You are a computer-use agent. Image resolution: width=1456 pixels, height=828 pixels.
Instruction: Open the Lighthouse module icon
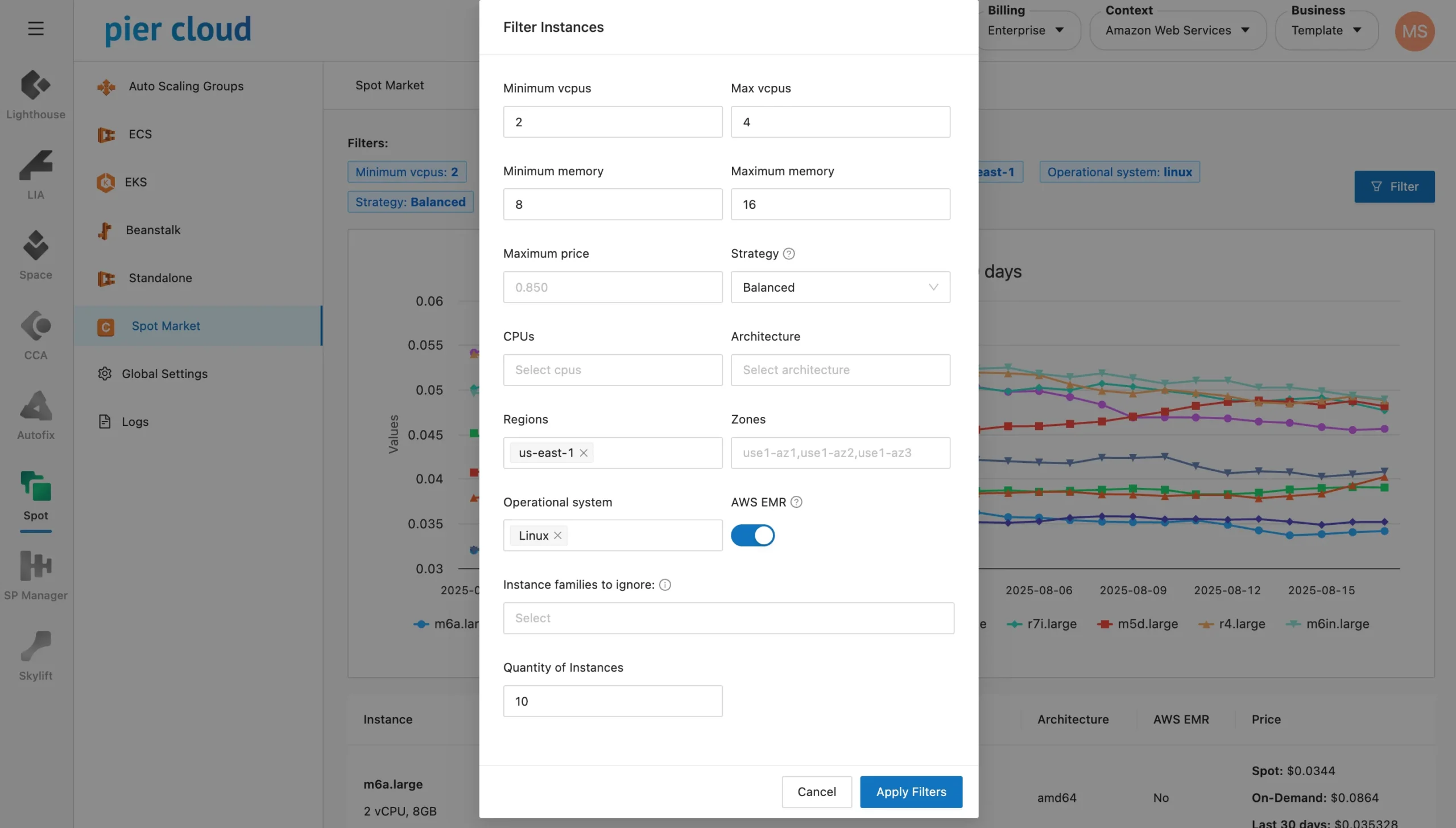point(35,86)
